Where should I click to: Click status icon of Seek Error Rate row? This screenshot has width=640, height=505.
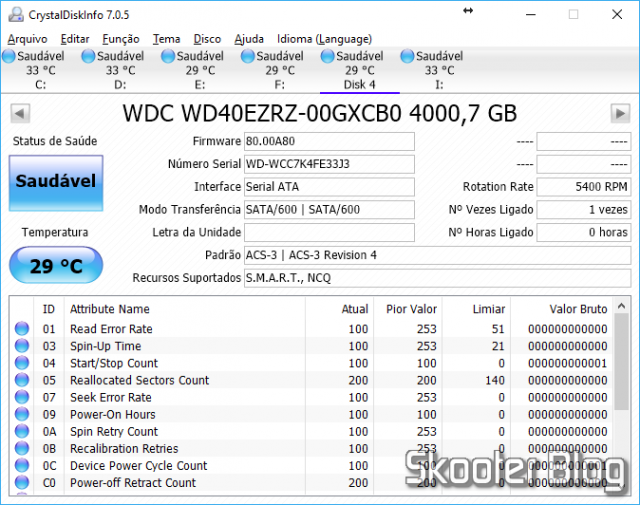click(22, 397)
